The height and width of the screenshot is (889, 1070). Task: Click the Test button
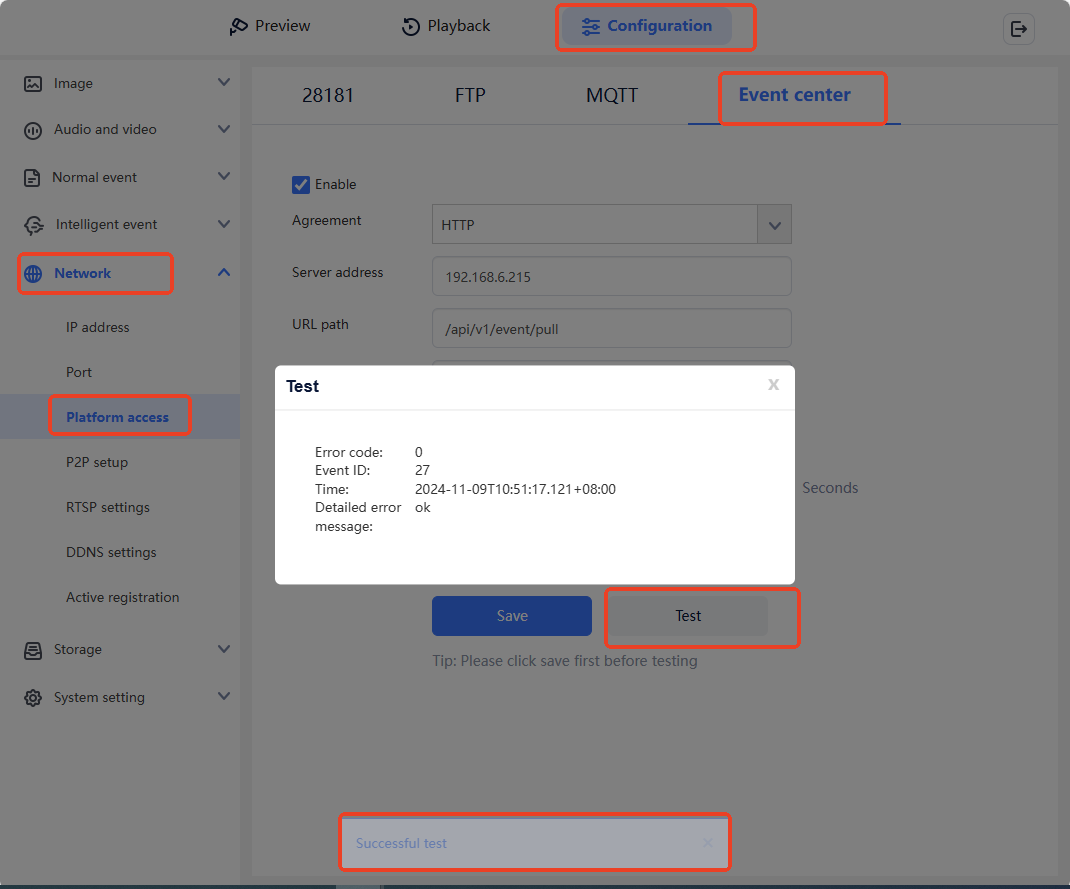(x=688, y=616)
